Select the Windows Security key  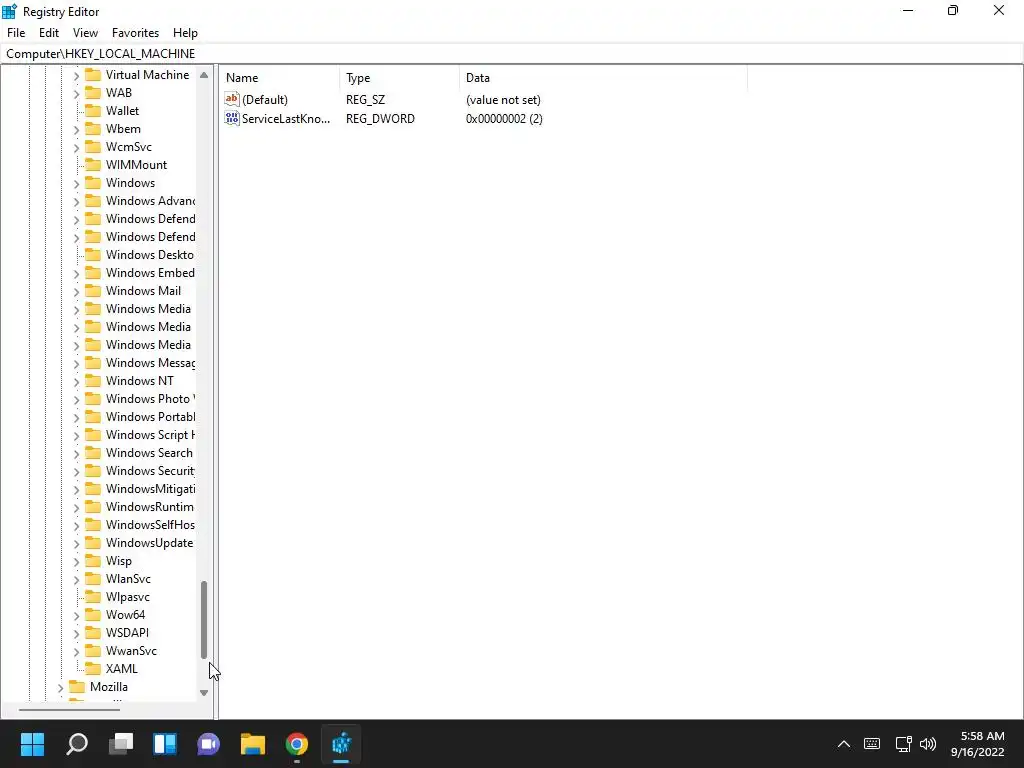pos(150,471)
